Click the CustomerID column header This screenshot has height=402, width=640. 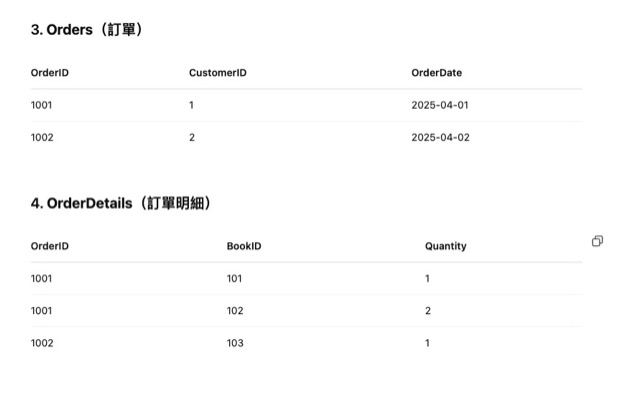[218, 73]
